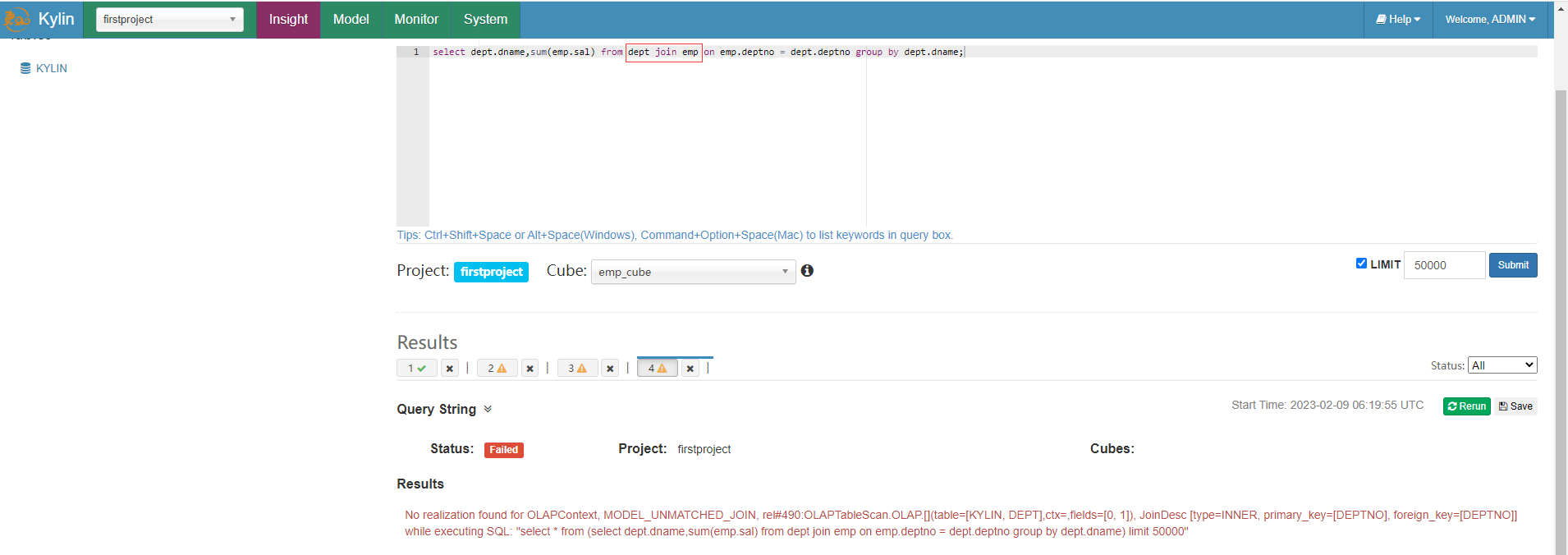Collapse the Query String section
The image size is (1568, 555).
coord(488,409)
